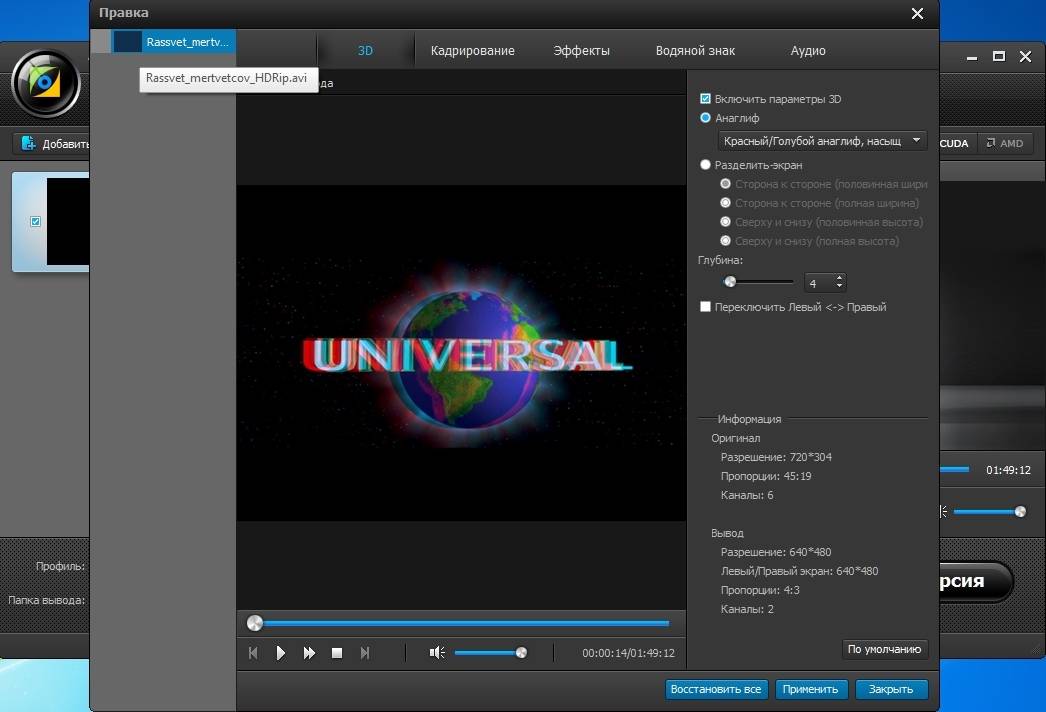The width and height of the screenshot is (1046, 712).
Task: Toggle CUDA acceleration in main window
Action: [953, 143]
